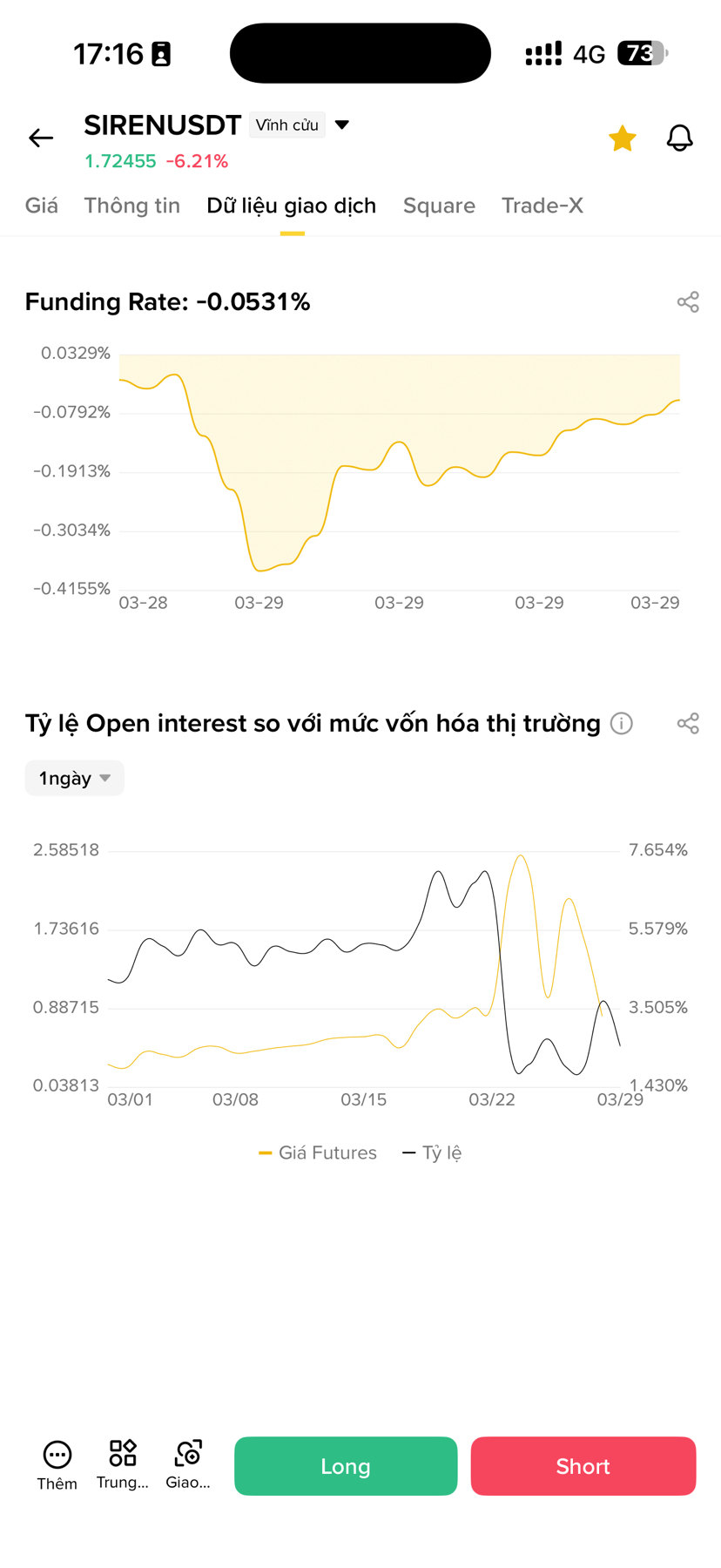The height and width of the screenshot is (1568, 721).
Task: Open the 1ngày timeframe dropdown
Action: [x=75, y=778]
